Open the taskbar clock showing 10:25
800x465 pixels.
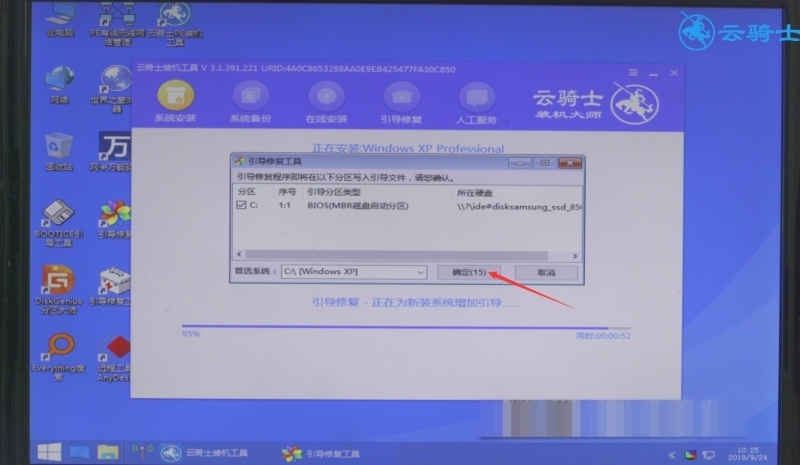point(748,453)
